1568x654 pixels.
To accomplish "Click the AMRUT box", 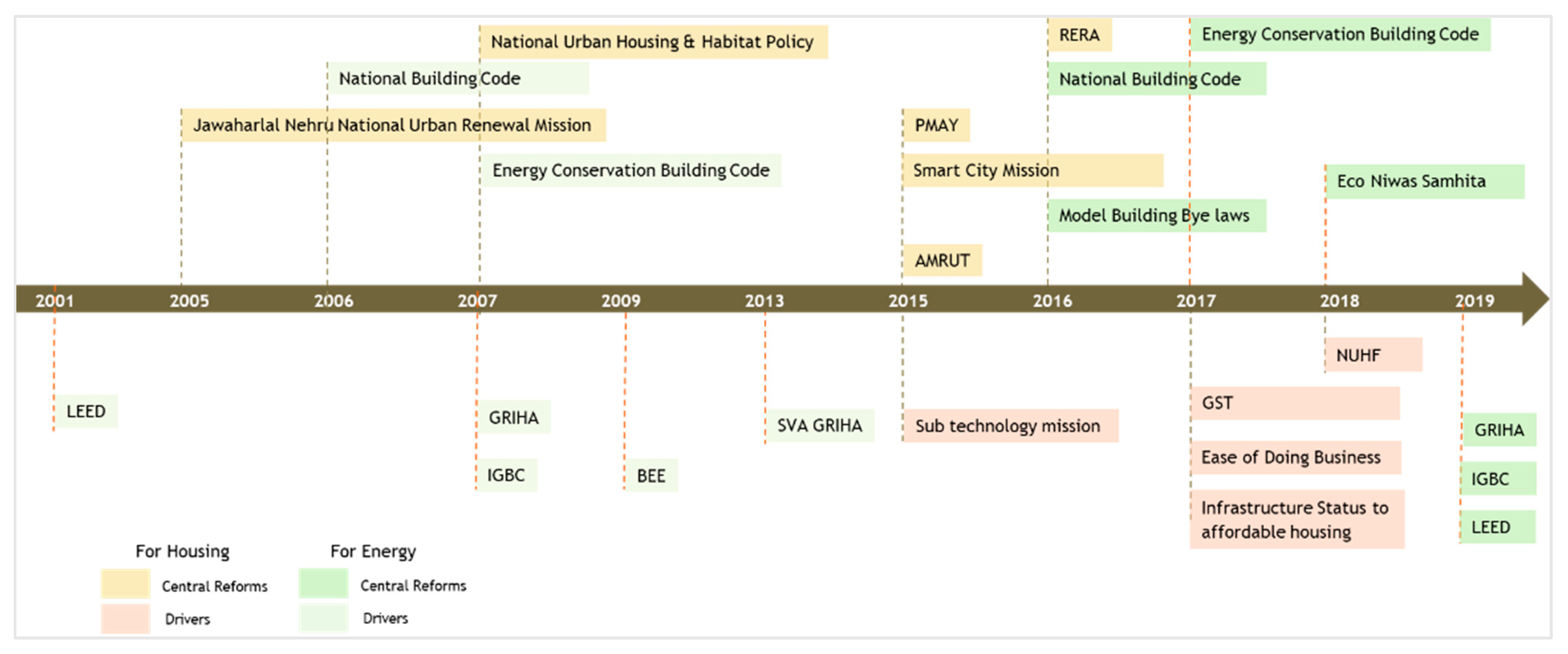I will point(942,260).
